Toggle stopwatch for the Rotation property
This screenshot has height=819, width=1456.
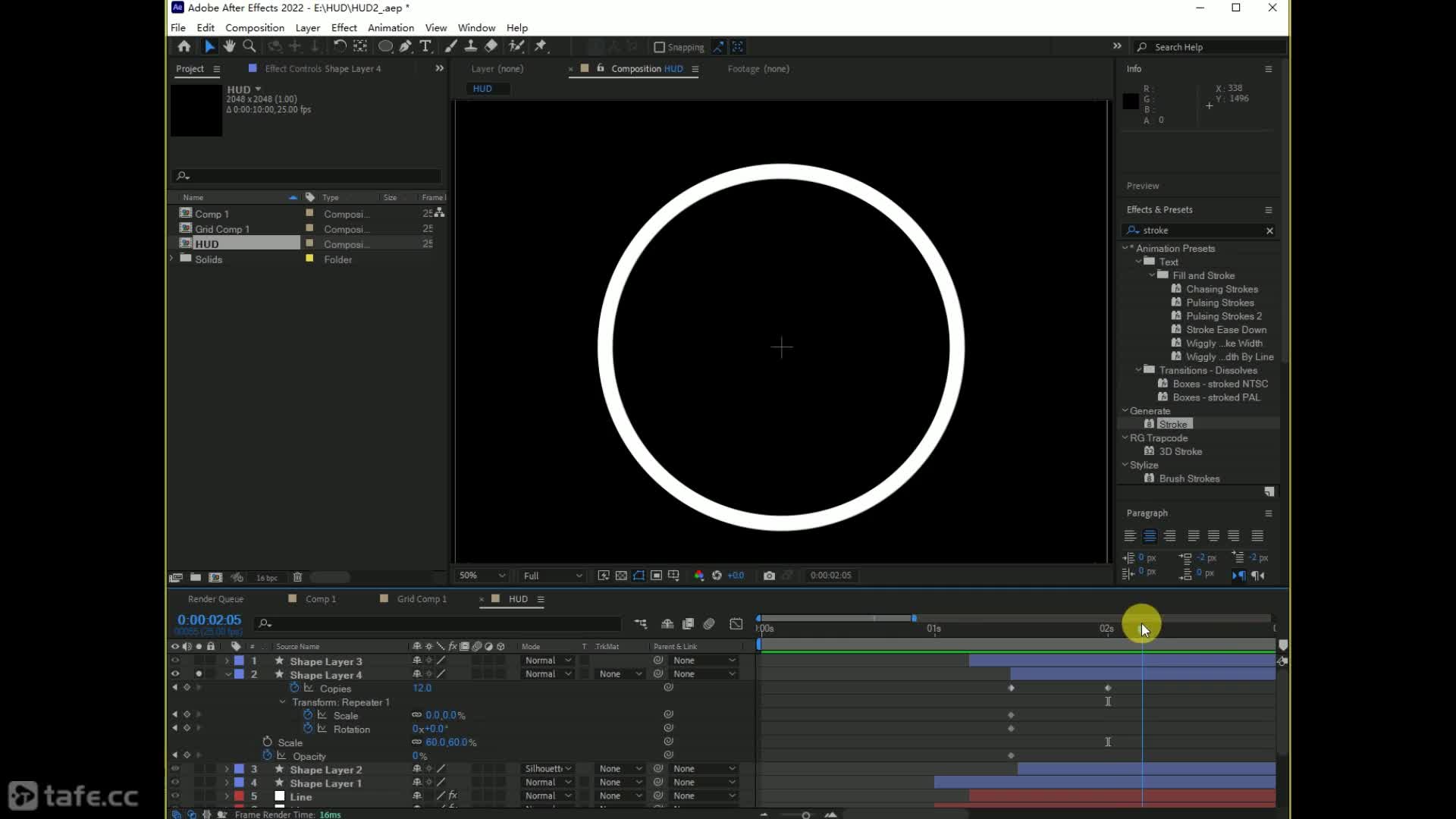tap(308, 729)
